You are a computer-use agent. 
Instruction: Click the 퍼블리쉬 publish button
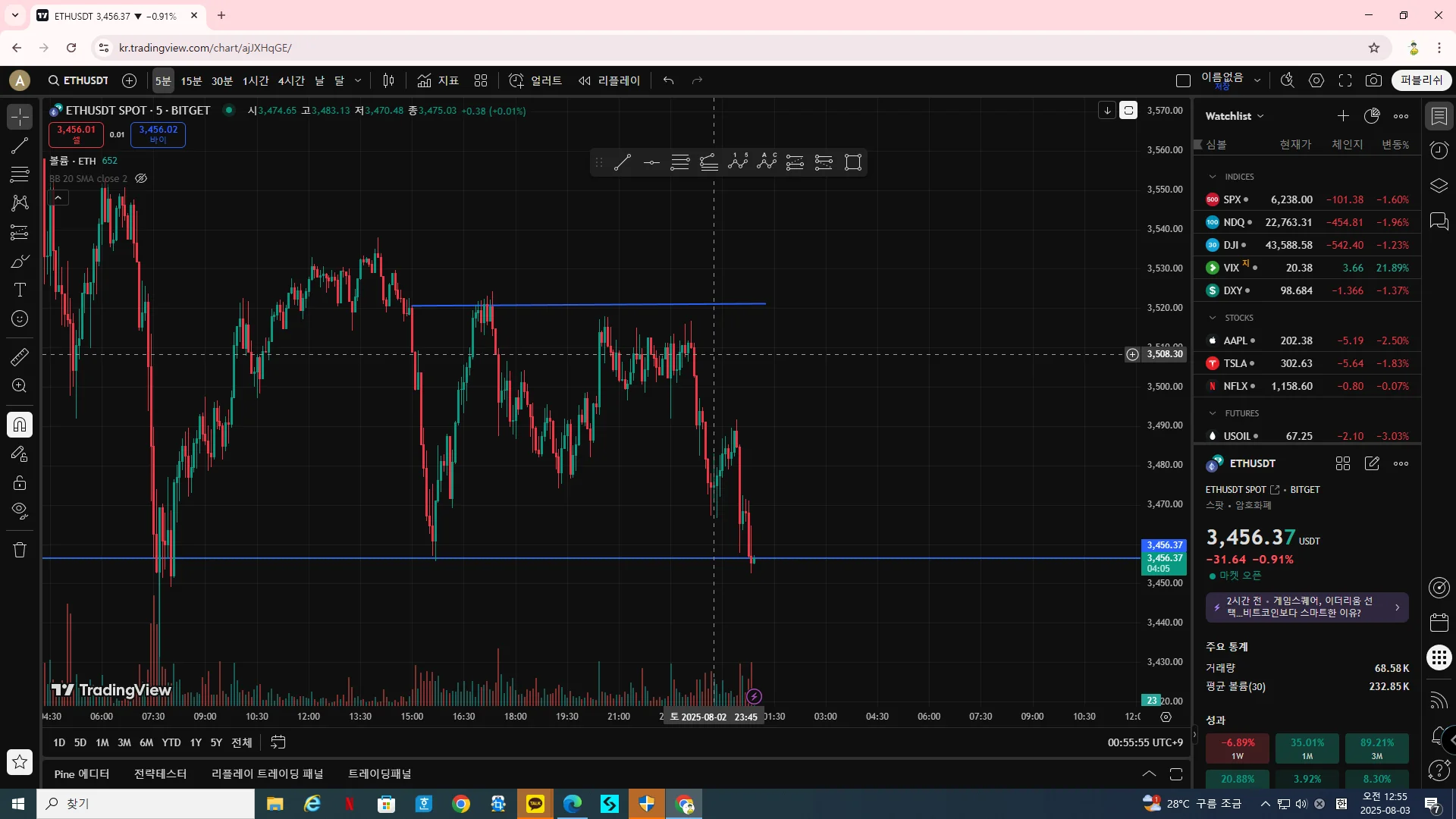point(1421,80)
